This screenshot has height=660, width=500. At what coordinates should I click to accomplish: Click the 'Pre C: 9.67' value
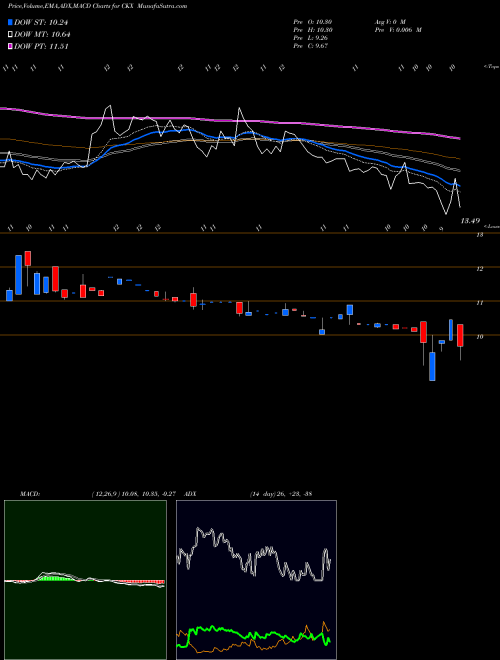click(x=311, y=46)
